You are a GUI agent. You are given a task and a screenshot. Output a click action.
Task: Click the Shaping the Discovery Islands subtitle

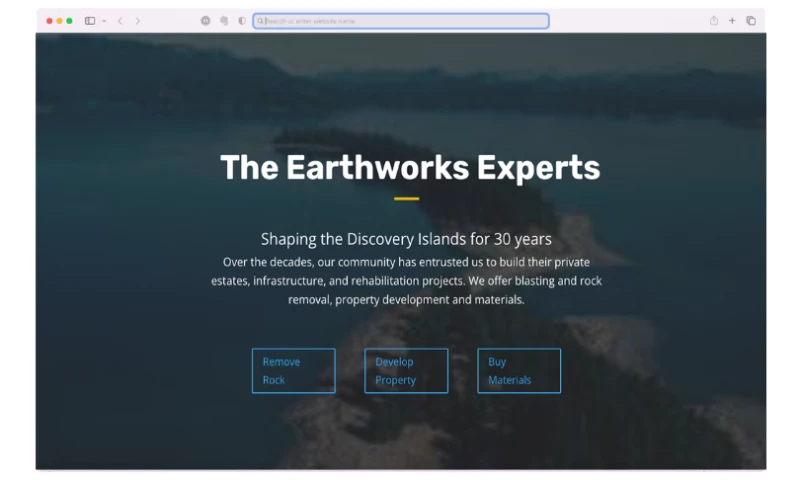(x=406, y=239)
